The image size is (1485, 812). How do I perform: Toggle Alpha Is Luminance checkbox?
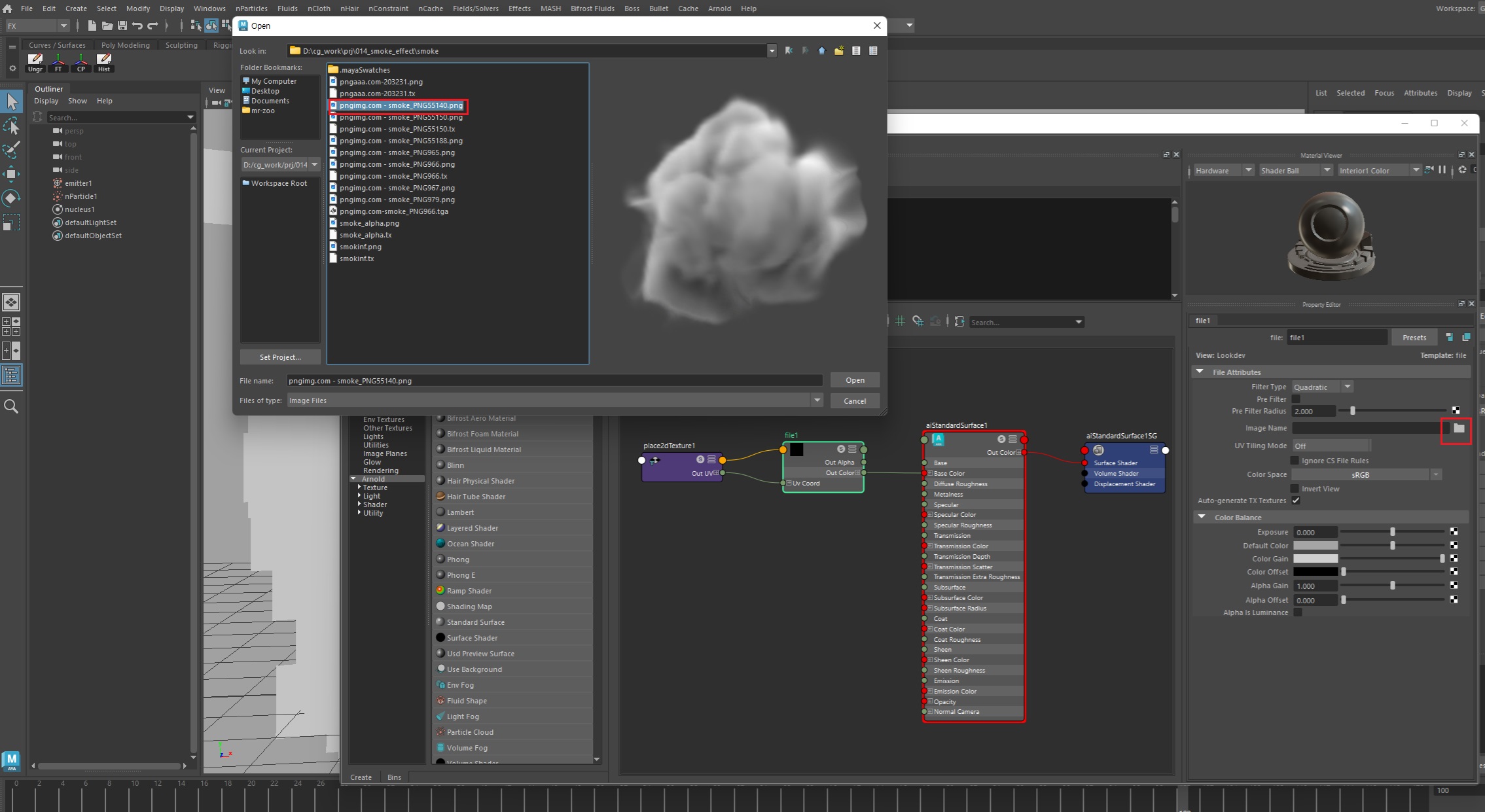pyautogui.click(x=1297, y=612)
